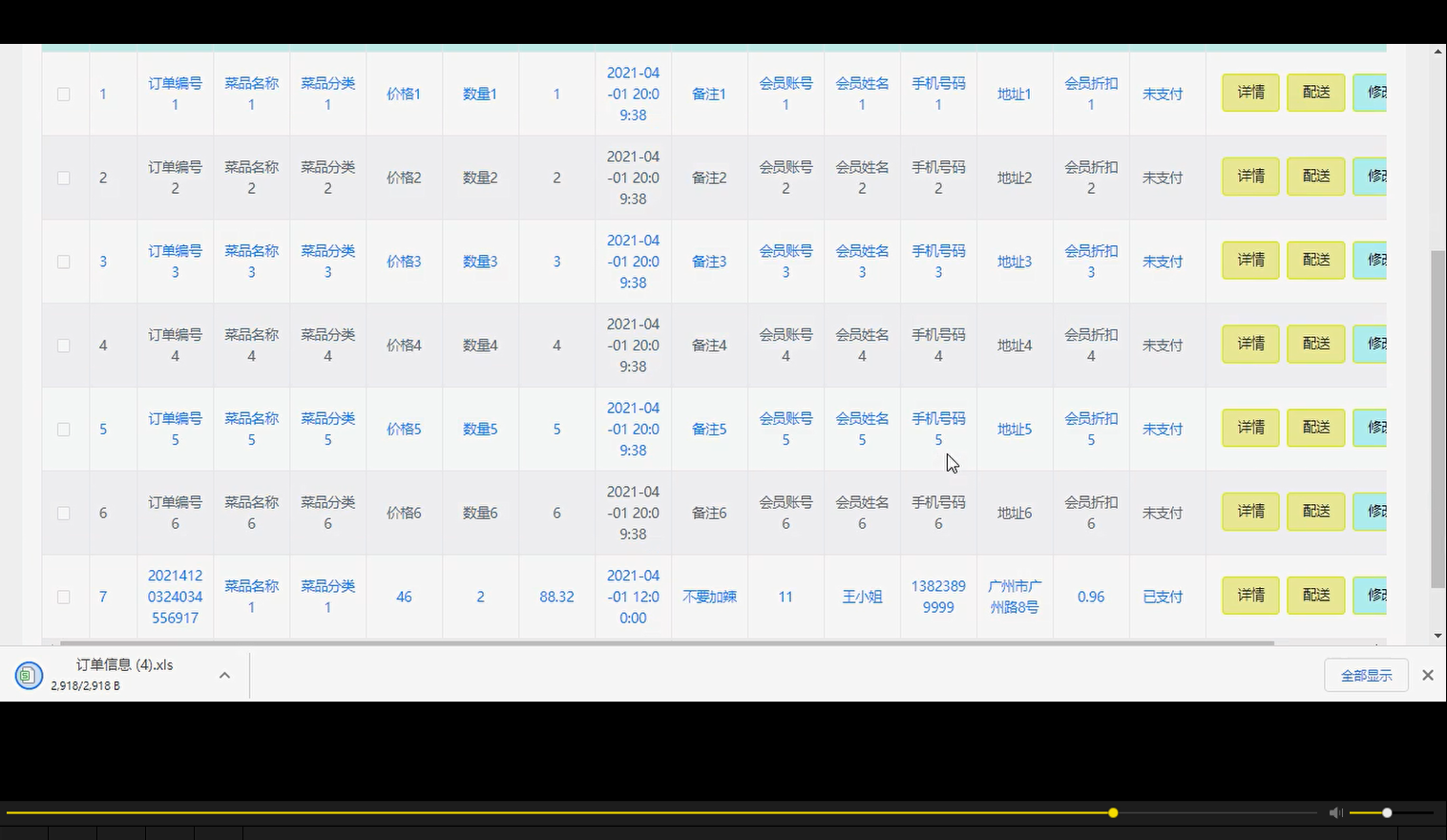Check the checkbox for order row 1

click(64, 94)
